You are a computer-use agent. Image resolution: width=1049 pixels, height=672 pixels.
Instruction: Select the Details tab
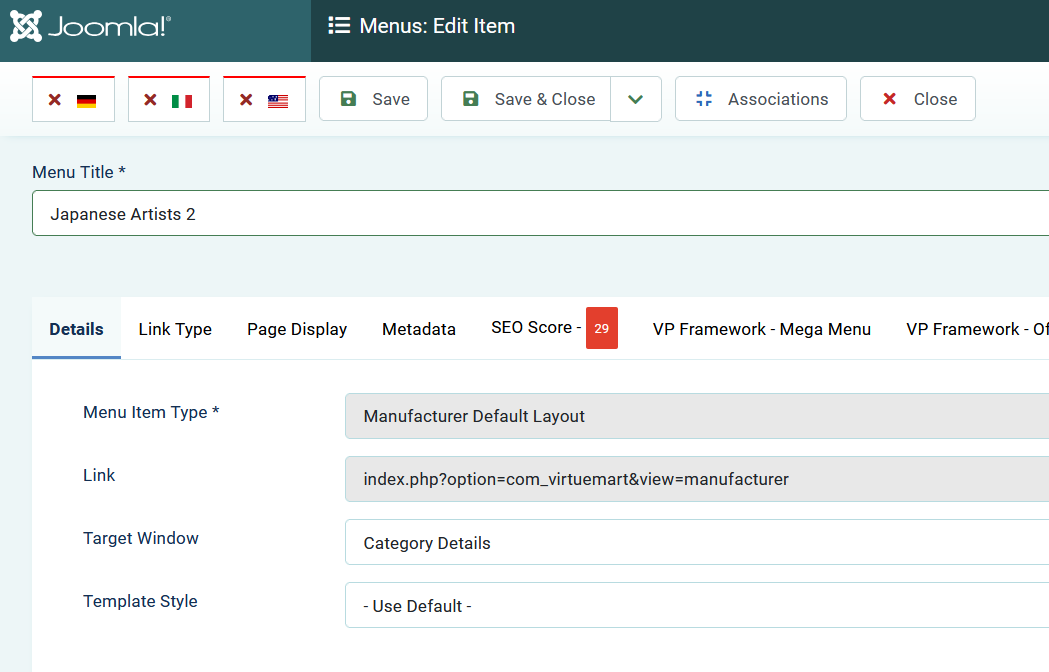tap(76, 329)
